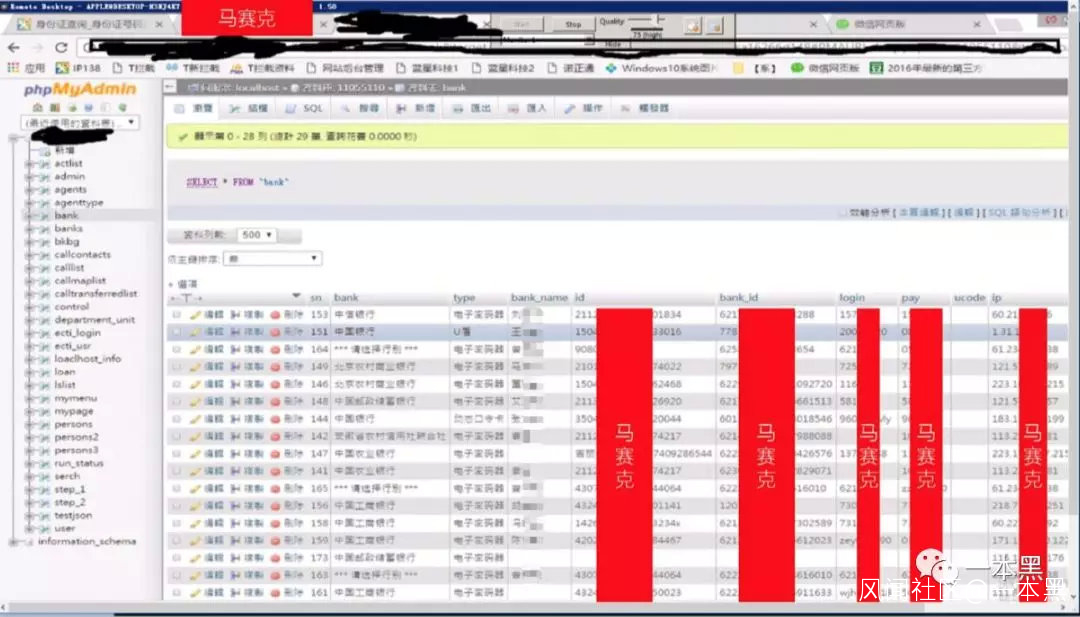Viewport: 1080px width, 617px height.
Task: Click the browser back arrow
Action: pyautogui.click(x=14, y=48)
